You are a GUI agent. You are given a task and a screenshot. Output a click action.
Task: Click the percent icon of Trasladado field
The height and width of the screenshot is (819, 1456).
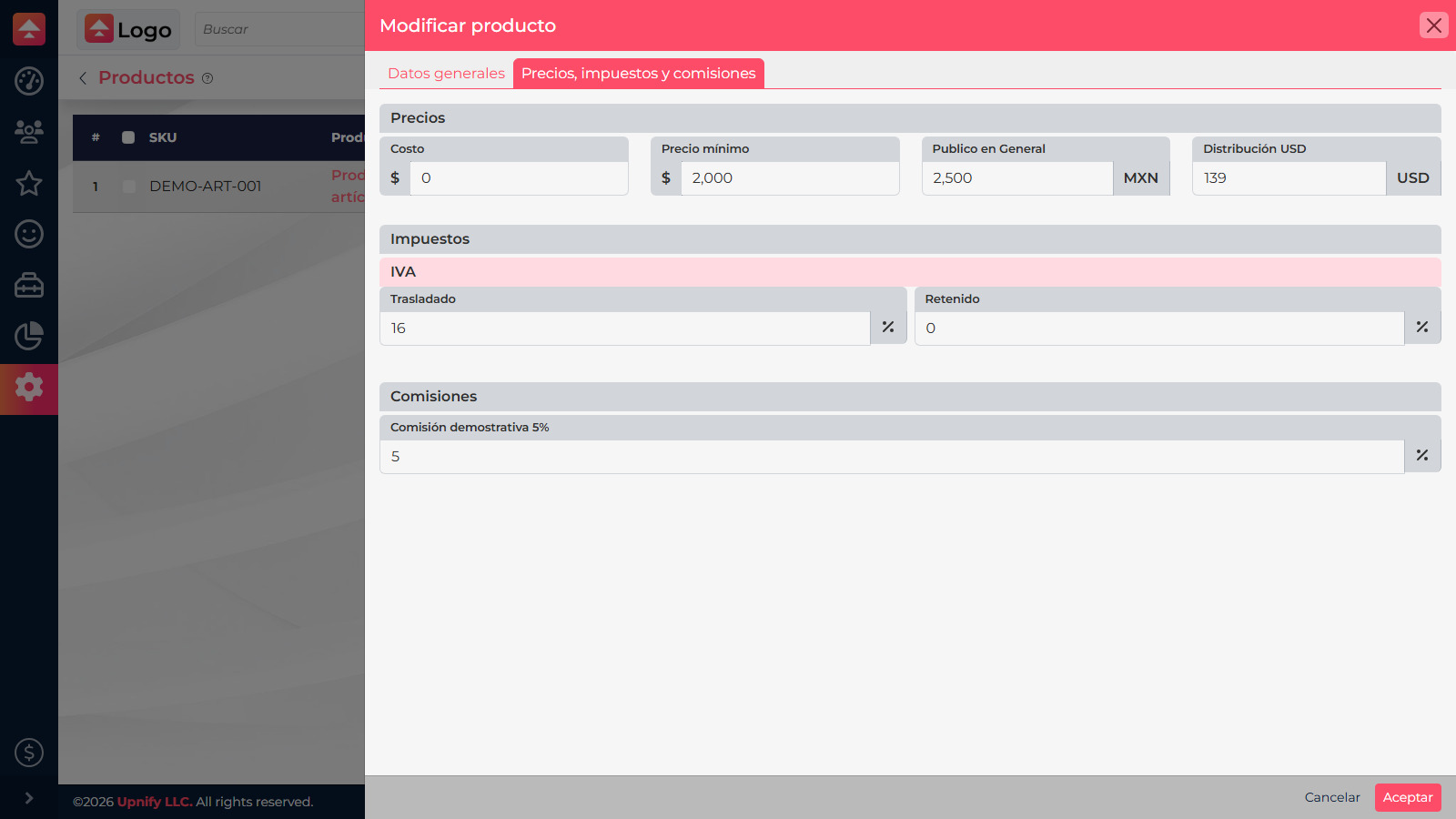(x=888, y=328)
